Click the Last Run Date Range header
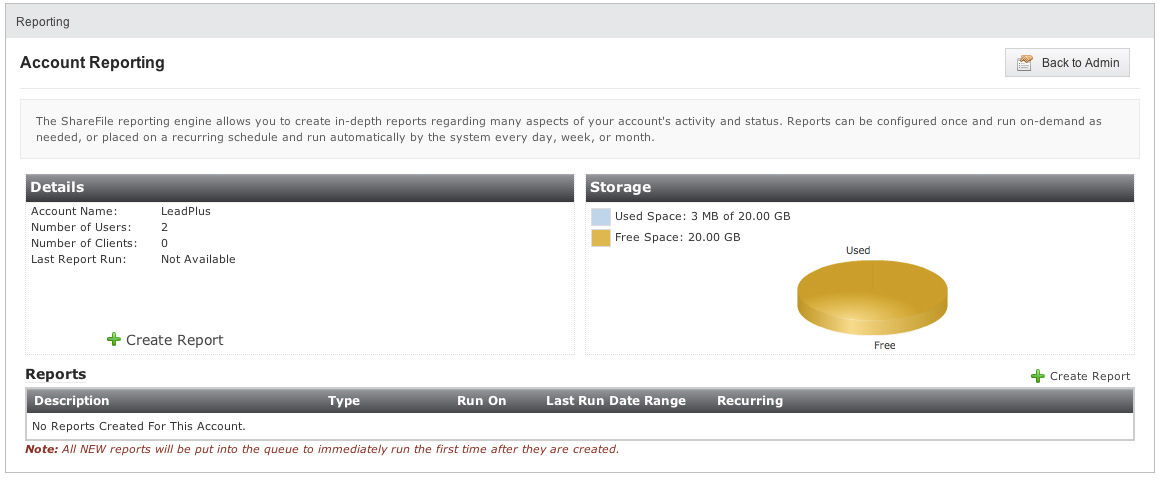 click(x=616, y=401)
